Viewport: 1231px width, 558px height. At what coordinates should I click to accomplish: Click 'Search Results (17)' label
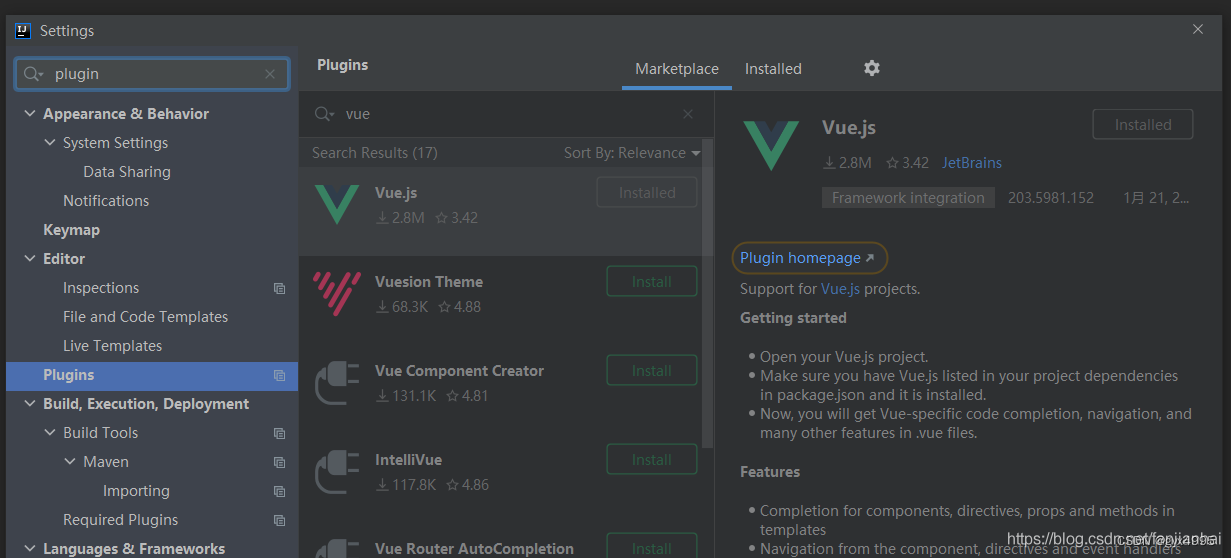click(x=375, y=153)
